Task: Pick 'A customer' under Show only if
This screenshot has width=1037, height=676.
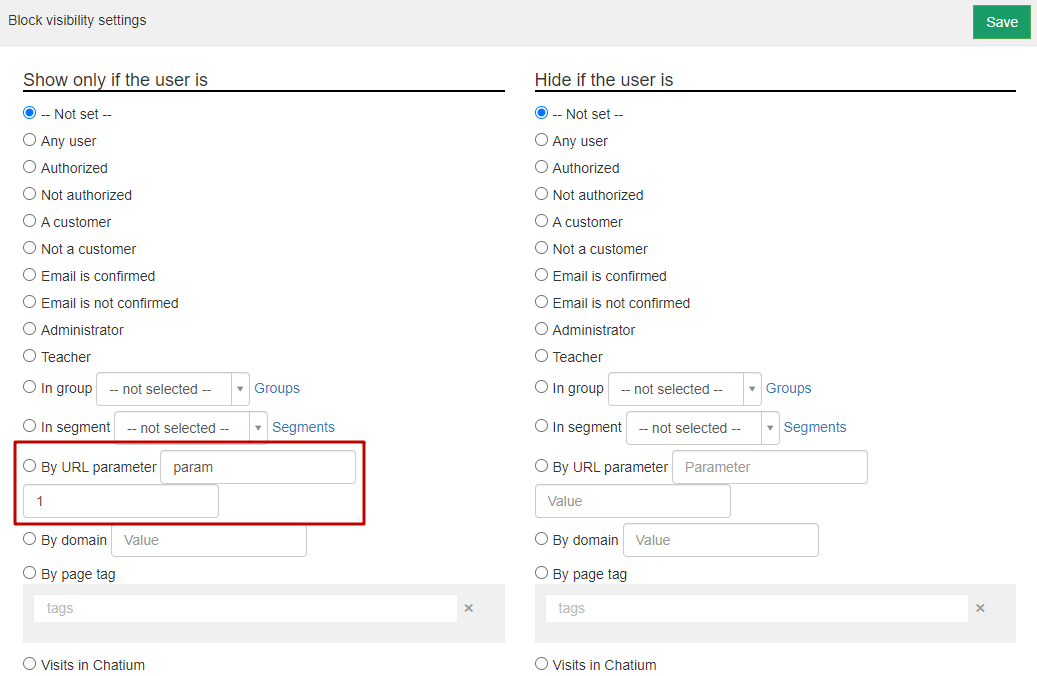Action: tap(30, 222)
